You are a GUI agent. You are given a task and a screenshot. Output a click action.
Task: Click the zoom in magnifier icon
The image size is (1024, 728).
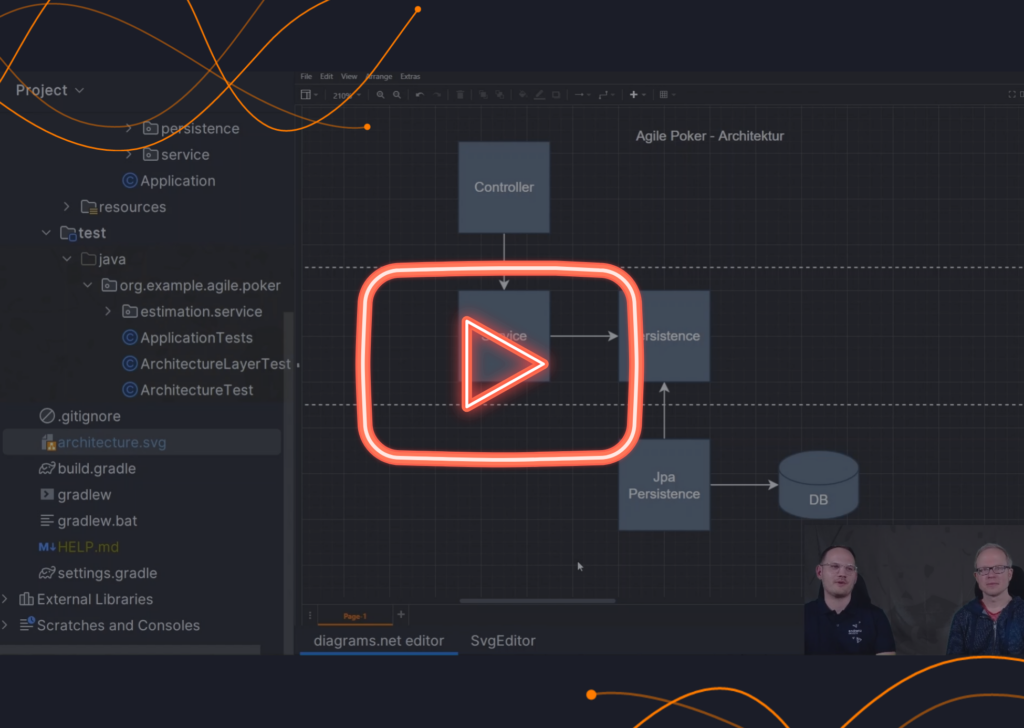[380, 95]
